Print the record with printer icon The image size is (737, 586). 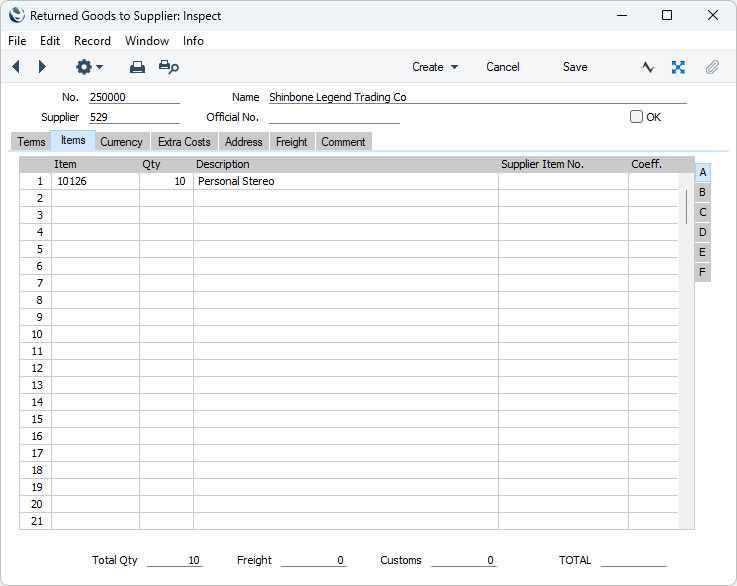click(137, 67)
